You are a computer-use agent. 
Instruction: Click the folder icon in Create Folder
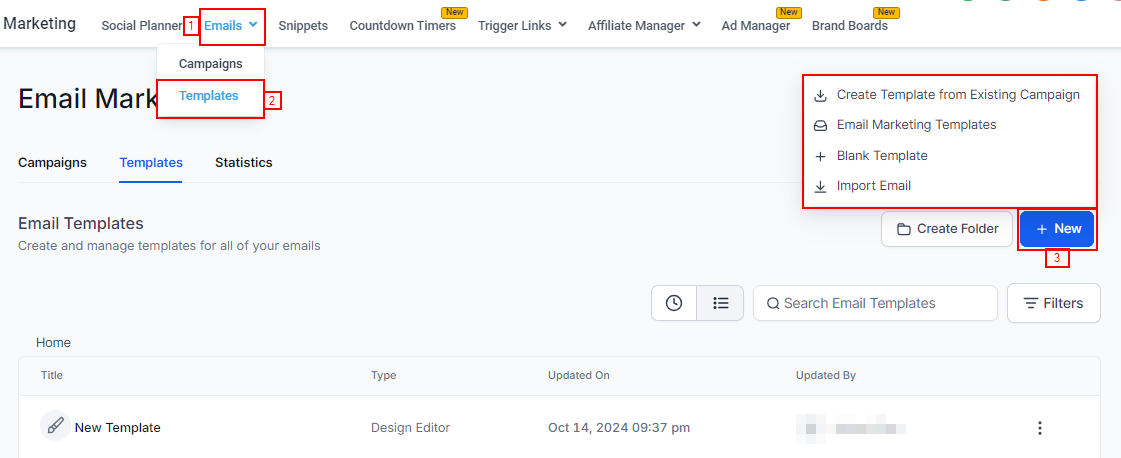[x=904, y=229]
